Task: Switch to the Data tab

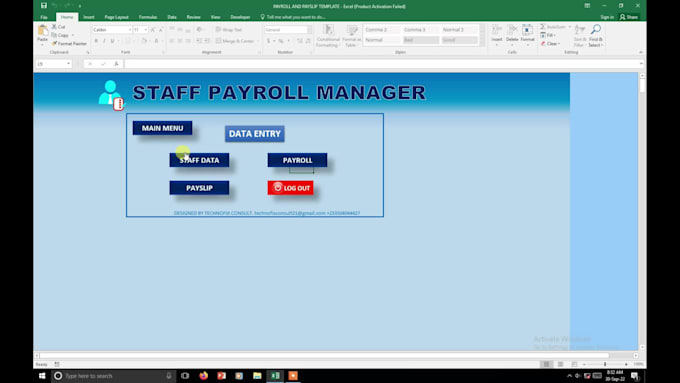Action: coord(172,17)
